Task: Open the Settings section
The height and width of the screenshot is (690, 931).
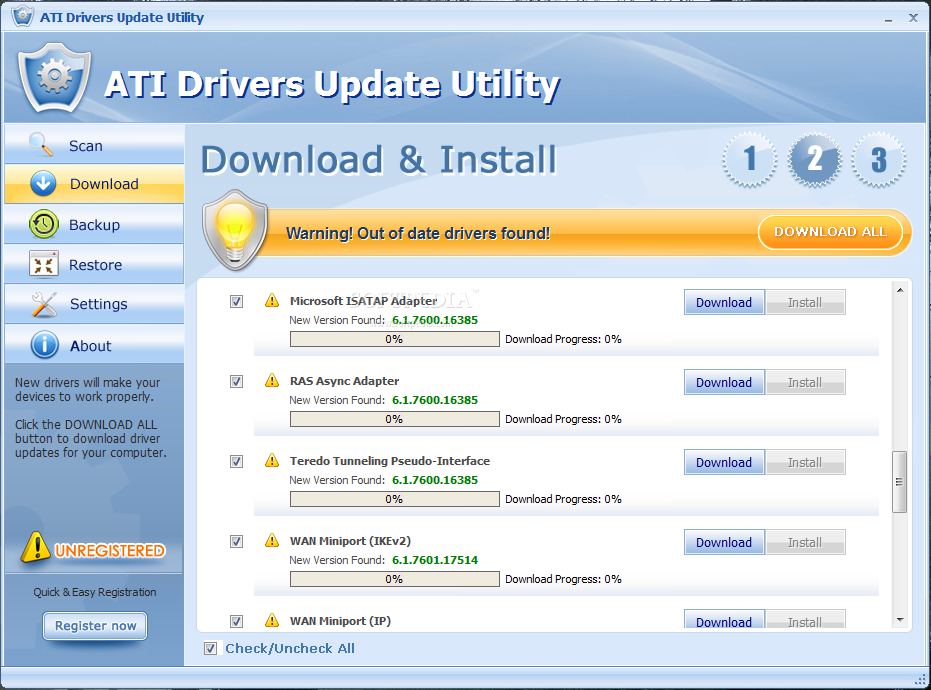Action: pos(94,304)
